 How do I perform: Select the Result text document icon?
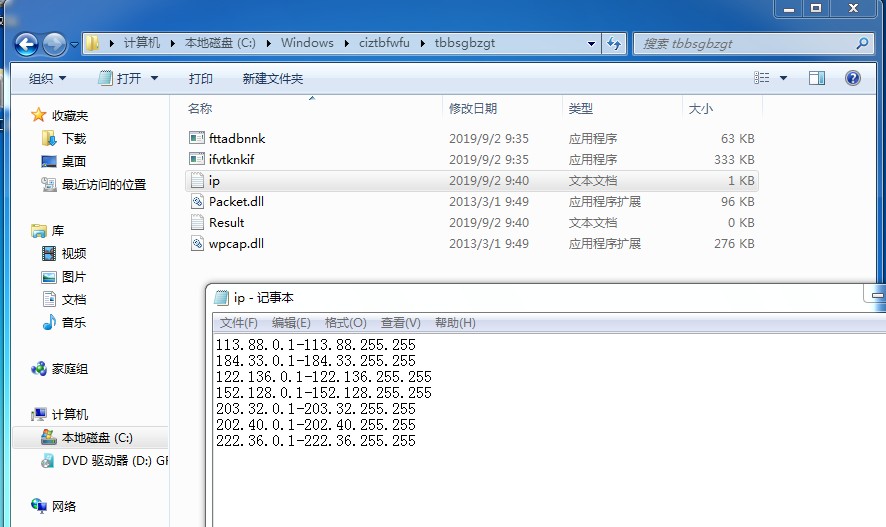197,222
